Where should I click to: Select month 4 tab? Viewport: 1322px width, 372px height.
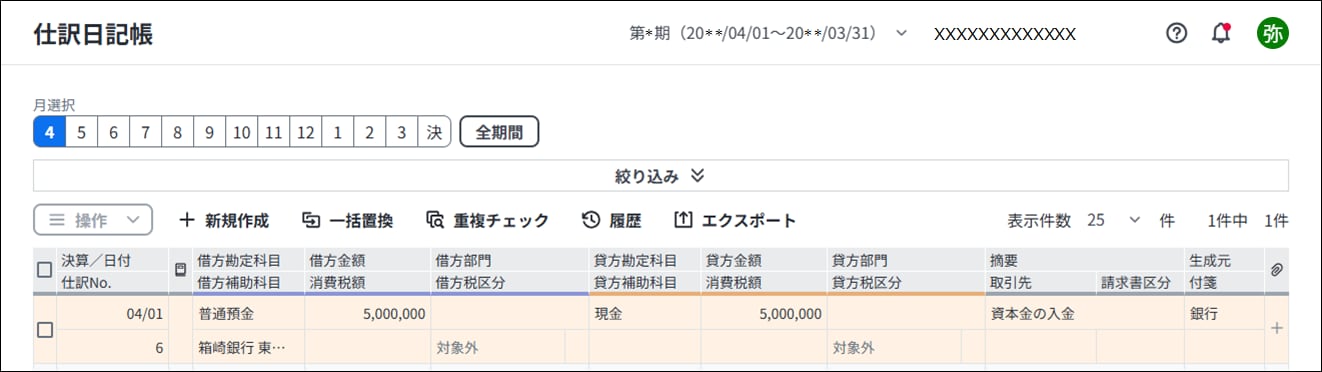point(49,132)
